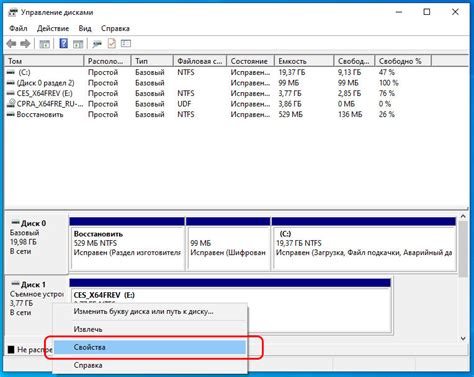Screen dimensions: 474x377
Task: Click the disk pane scrollbar down arrow
Action: click(x=463, y=339)
